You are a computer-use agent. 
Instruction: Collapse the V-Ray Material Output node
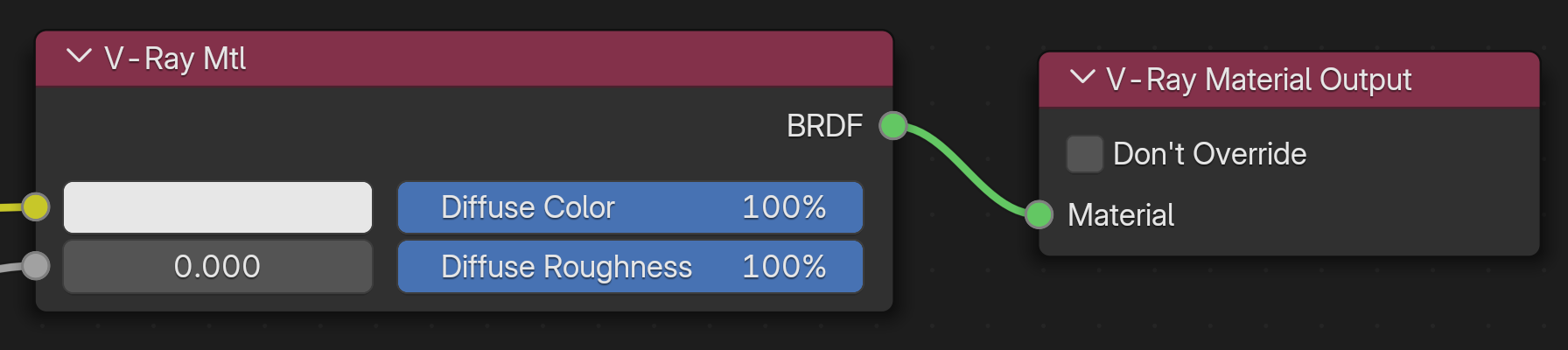point(1082,79)
